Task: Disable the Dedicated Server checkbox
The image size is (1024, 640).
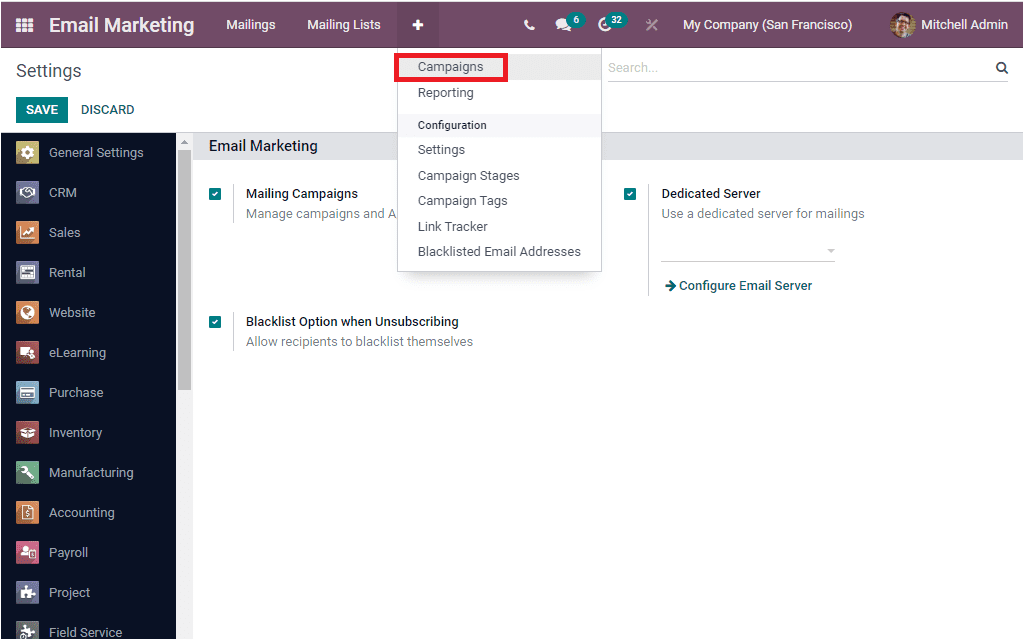Action: click(x=629, y=193)
